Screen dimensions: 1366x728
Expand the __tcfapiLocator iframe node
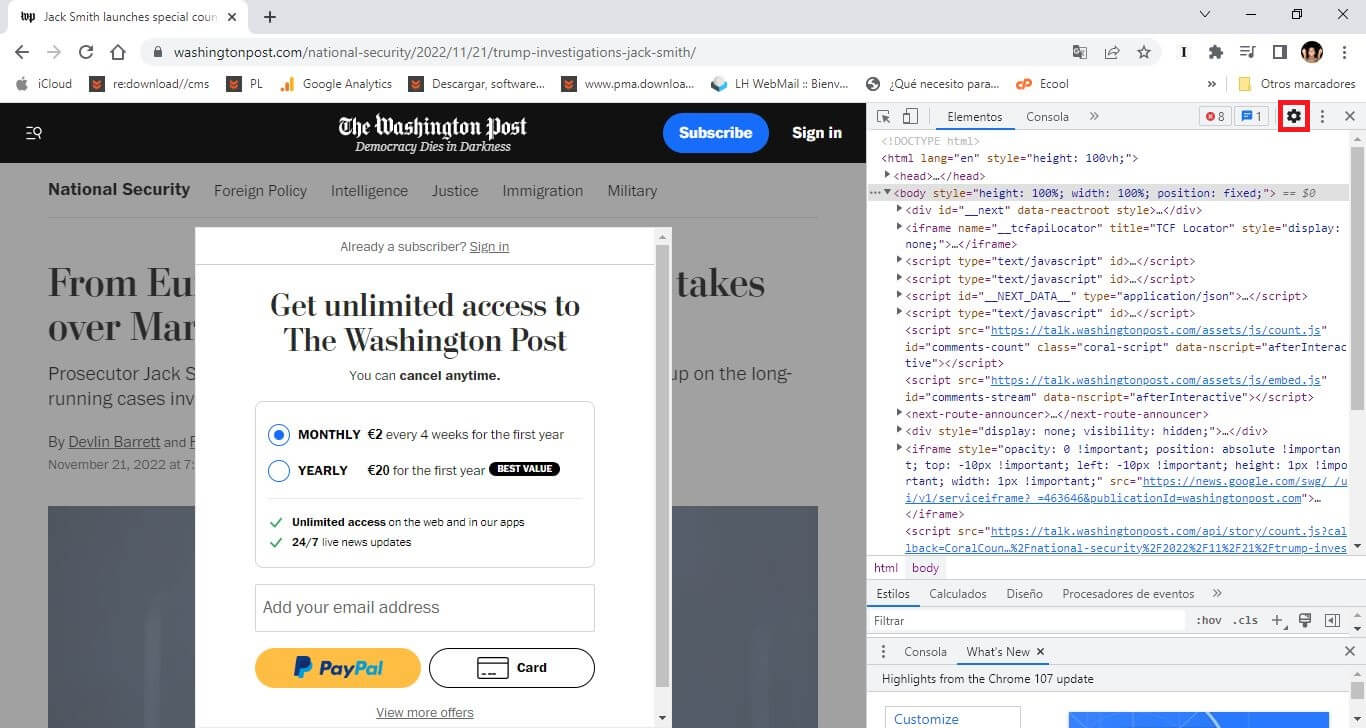pos(899,228)
